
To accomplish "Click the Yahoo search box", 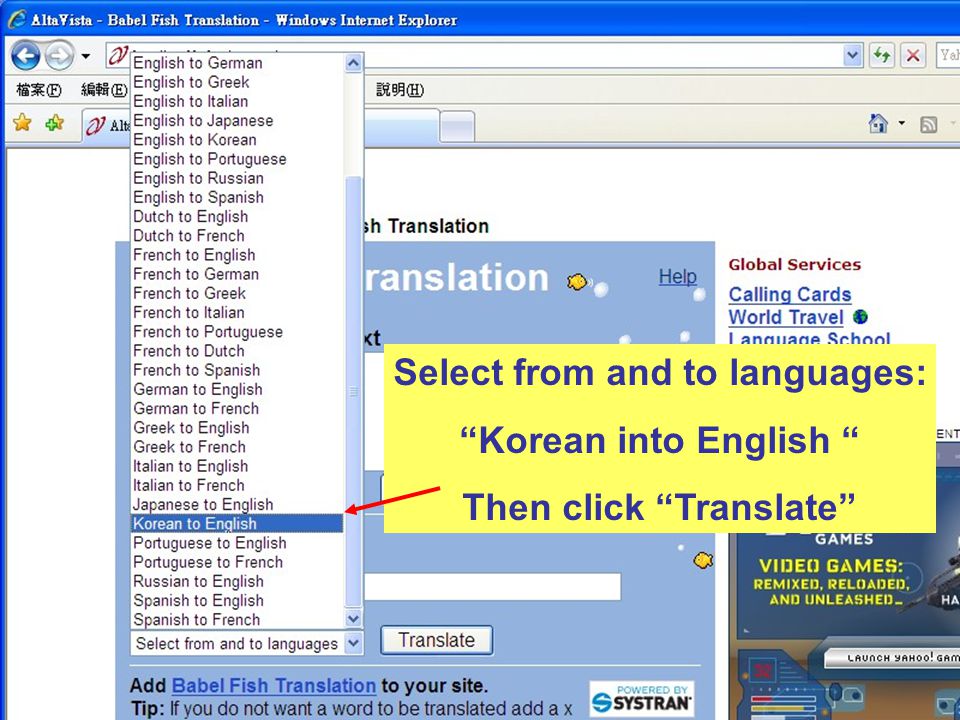I will pyautogui.click(x=948, y=56).
